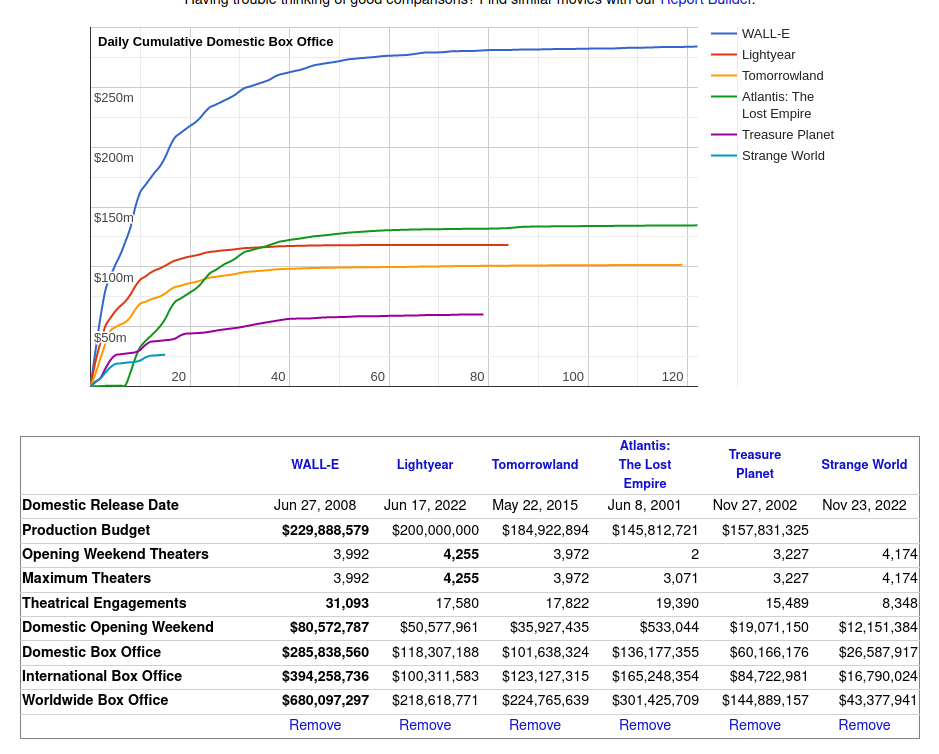
Task: Open the Treasure Planet header link
Action: pyautogui.click(x=755, y=464)
